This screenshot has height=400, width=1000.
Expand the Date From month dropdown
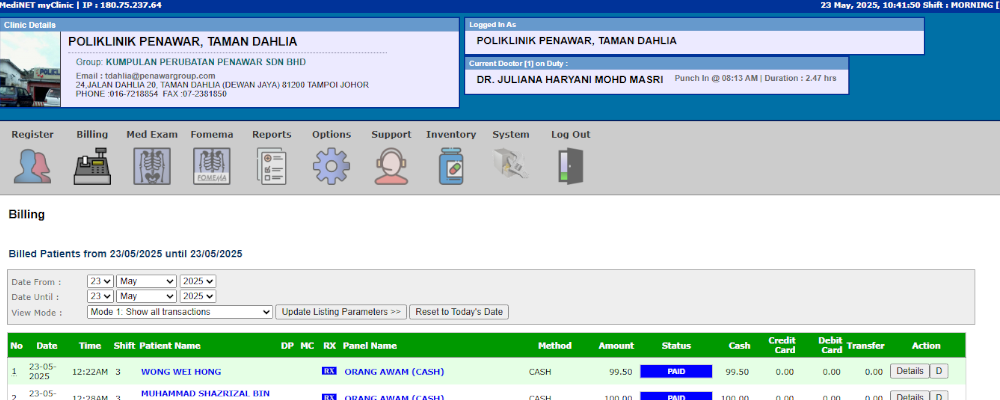tap(146, 282)
